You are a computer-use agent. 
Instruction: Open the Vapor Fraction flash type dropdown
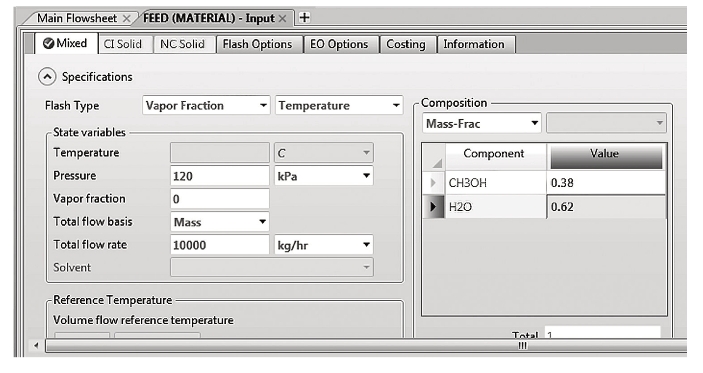206,105
